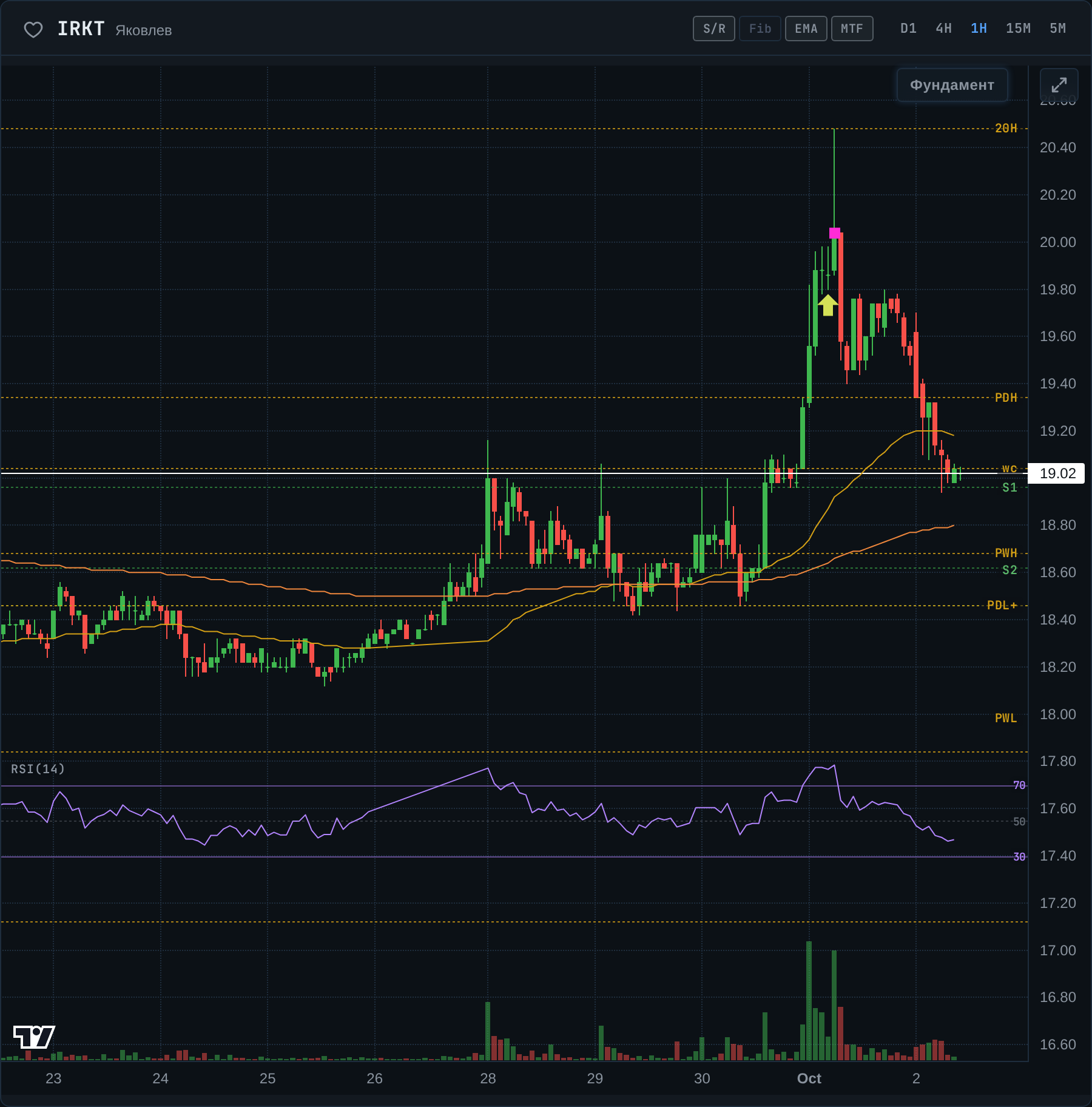Click the PWL level label
The height and width of the screenshot is (1107, 1092).
[1006, 718]
